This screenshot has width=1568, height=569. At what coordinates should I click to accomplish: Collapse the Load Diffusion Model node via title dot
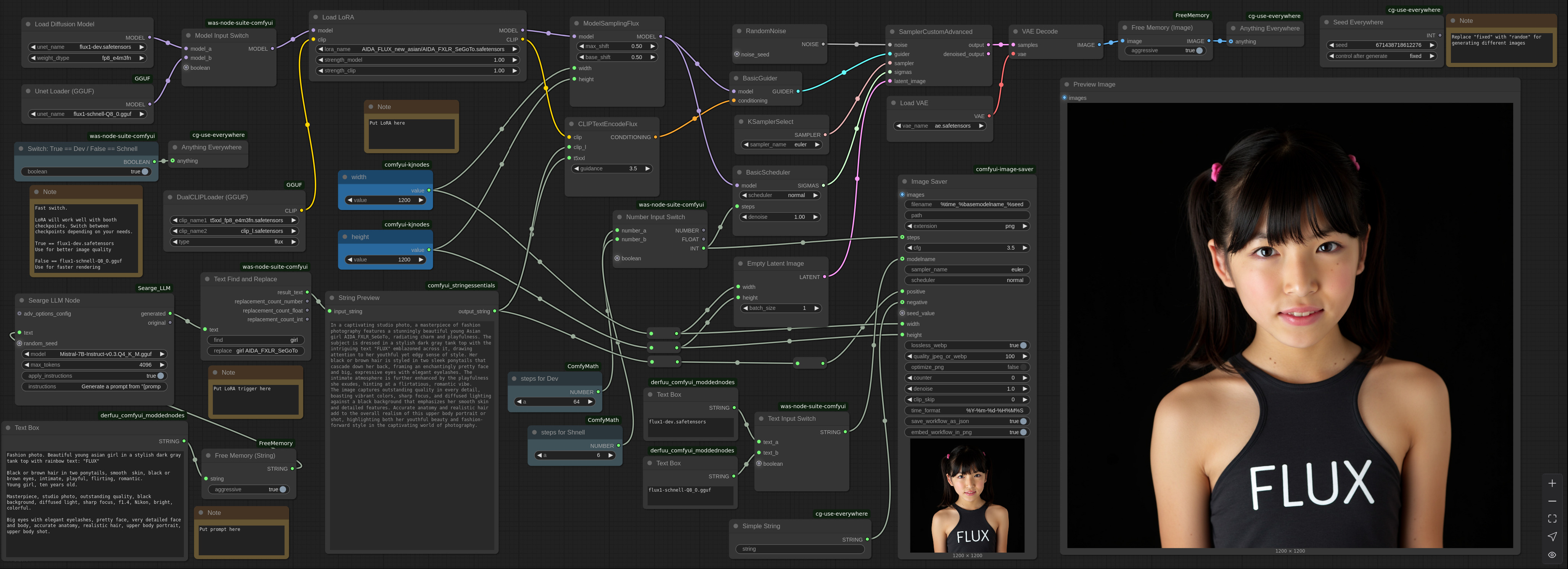[x=28, y=24]
